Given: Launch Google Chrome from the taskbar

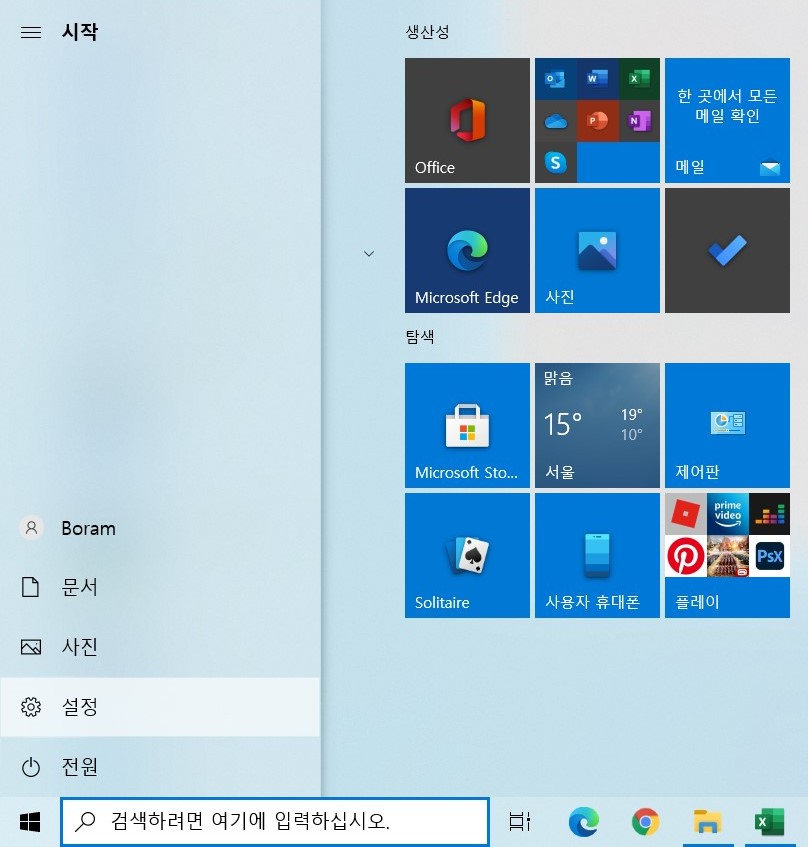Looking at the screenshot, I should tap(645, 822).
